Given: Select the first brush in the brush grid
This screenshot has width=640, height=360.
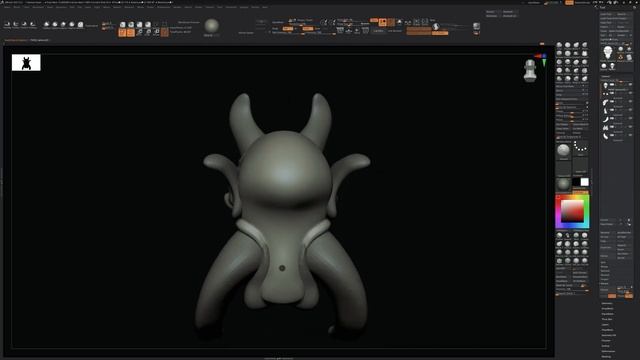Looking at the screenshot, I should tap(559, 45).
